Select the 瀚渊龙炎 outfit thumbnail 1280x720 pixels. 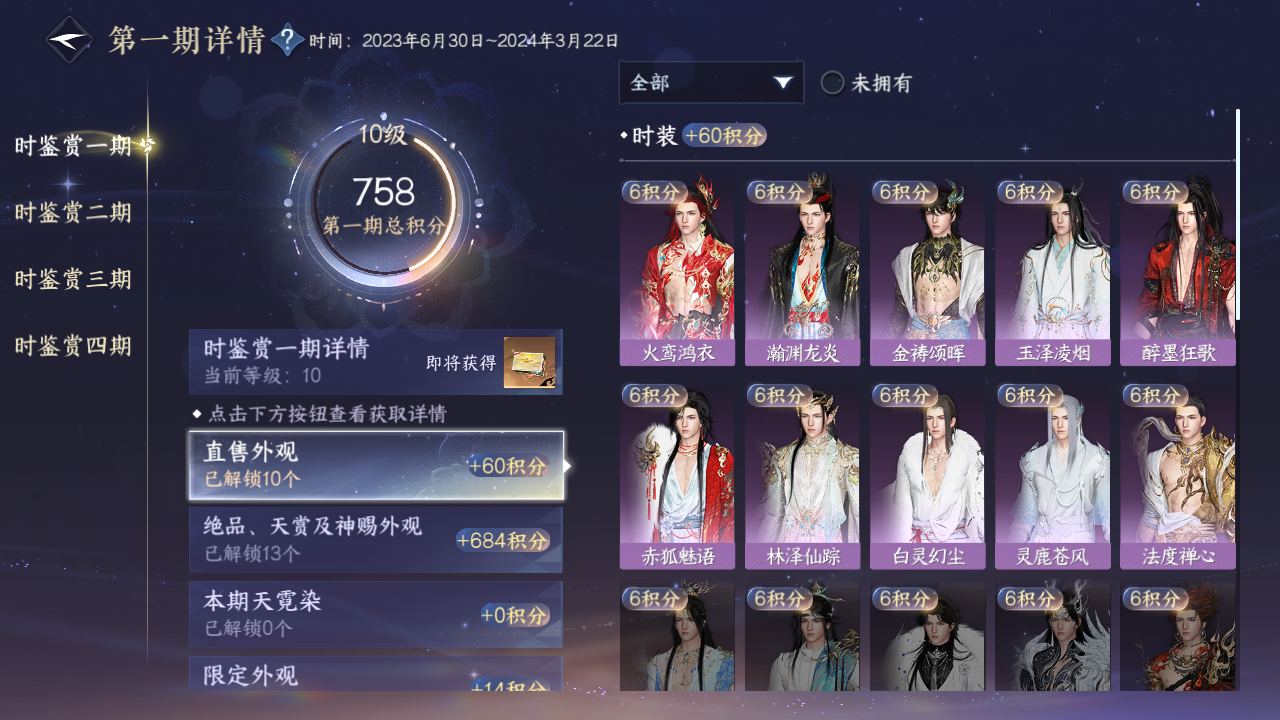802,272
